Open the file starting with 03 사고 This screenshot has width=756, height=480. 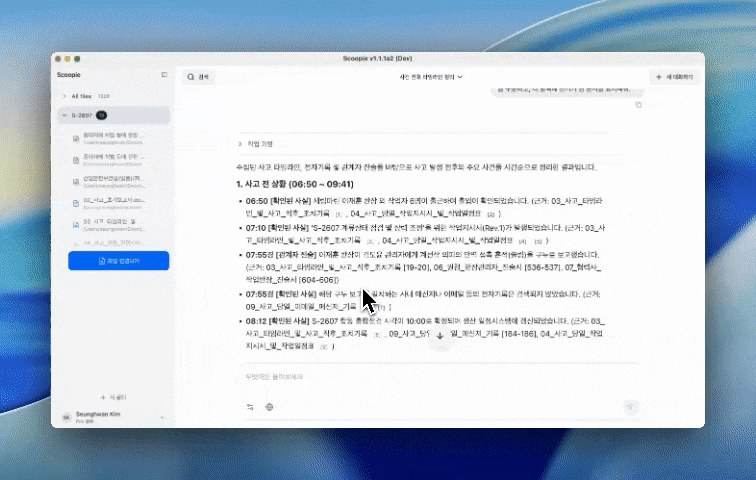coord(114,225)
